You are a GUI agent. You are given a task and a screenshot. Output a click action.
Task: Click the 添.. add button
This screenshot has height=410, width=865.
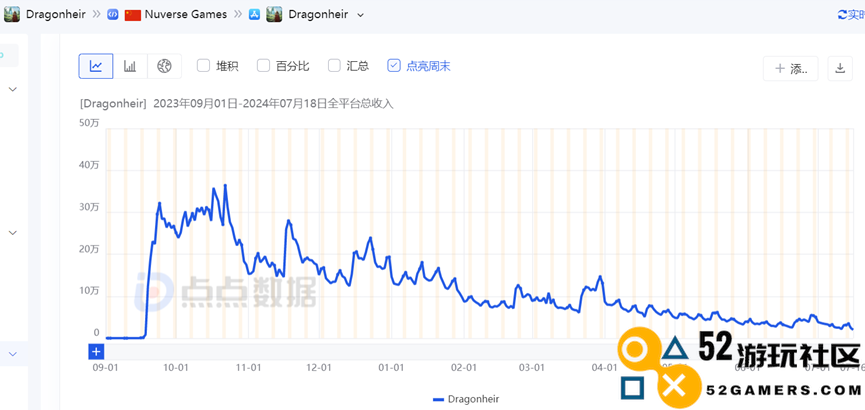pos(791,68)
